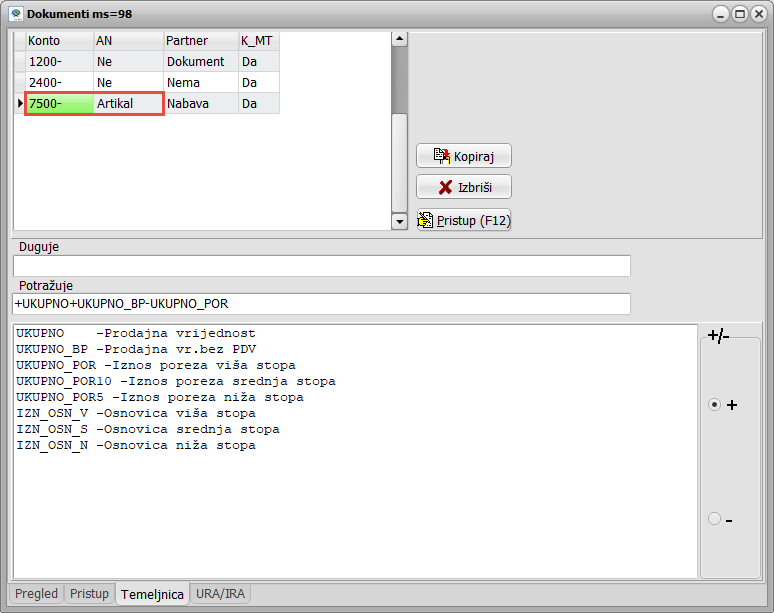Select the UKUPNO_BP line in variable list

(x=135, y=349)
